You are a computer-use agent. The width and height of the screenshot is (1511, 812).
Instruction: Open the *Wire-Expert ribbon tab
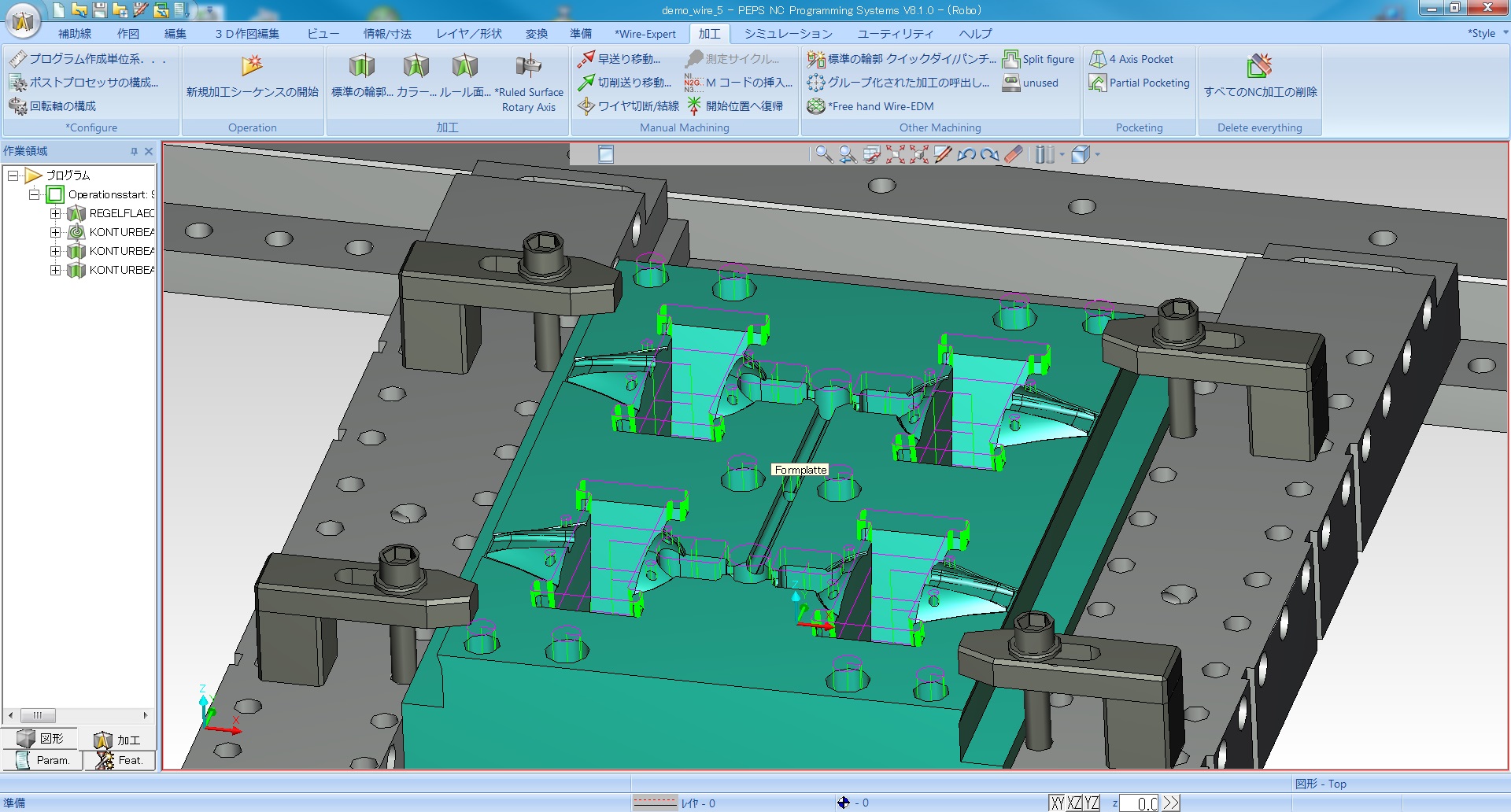tap(645, 34)
